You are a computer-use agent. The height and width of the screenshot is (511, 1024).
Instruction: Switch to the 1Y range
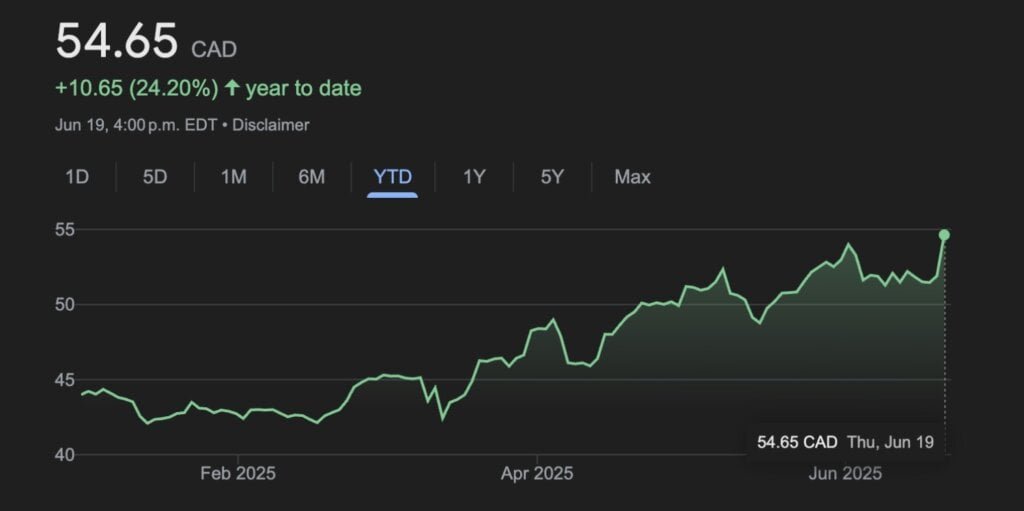[x=474, y=177]
